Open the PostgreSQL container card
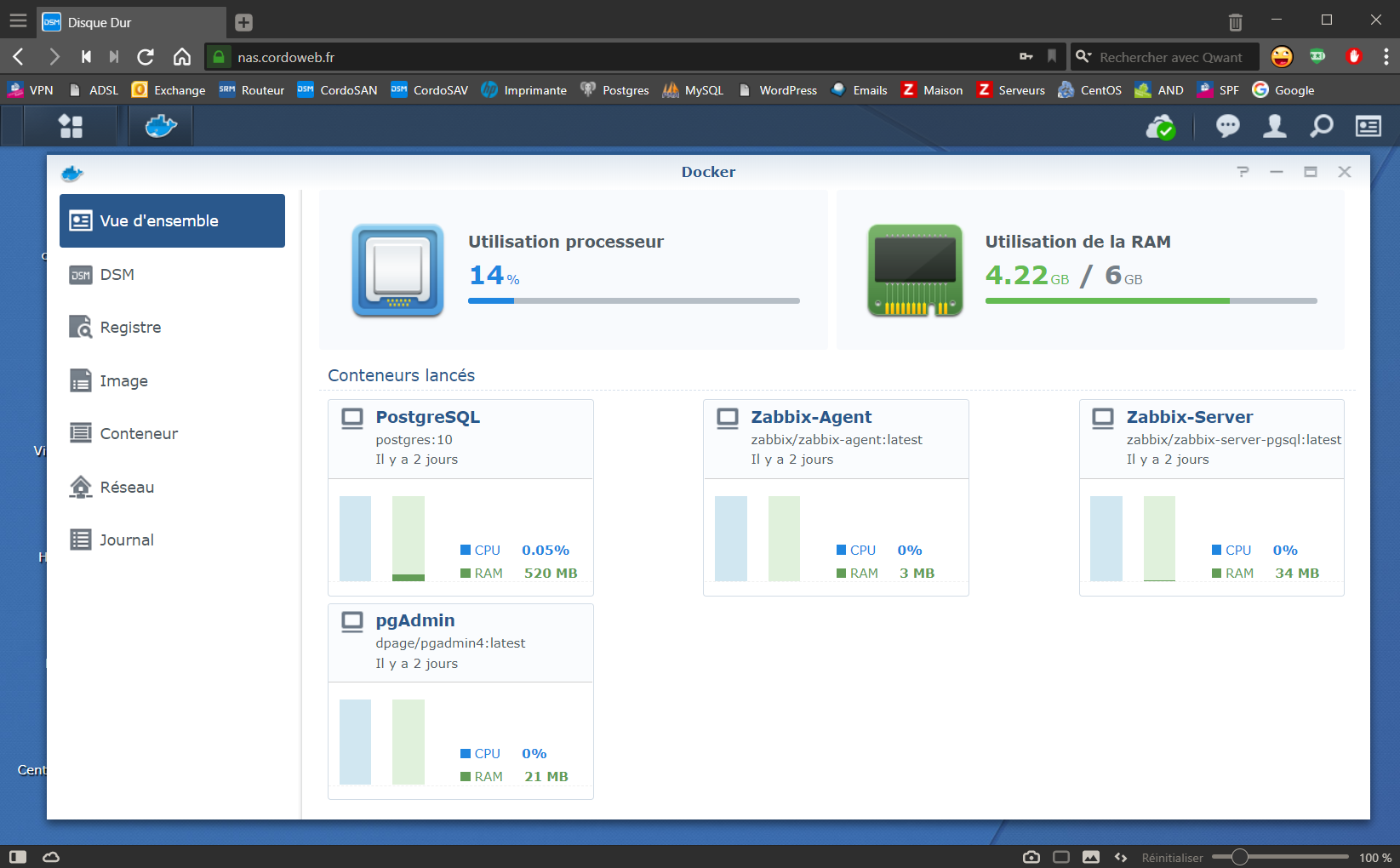Viewport: 1400px width, 868px height. [460, 498]
